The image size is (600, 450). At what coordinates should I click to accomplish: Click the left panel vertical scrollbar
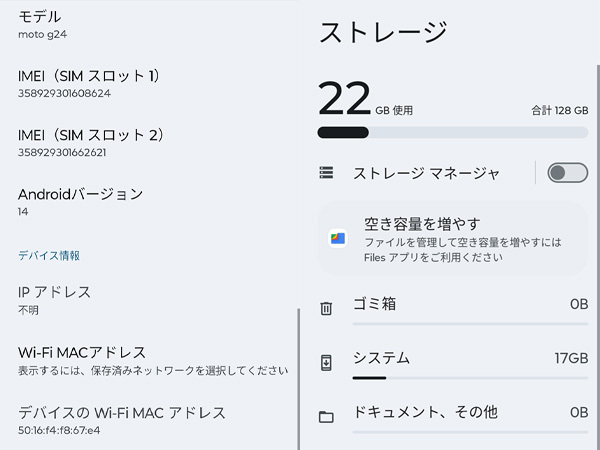click(x=298, y=380)
